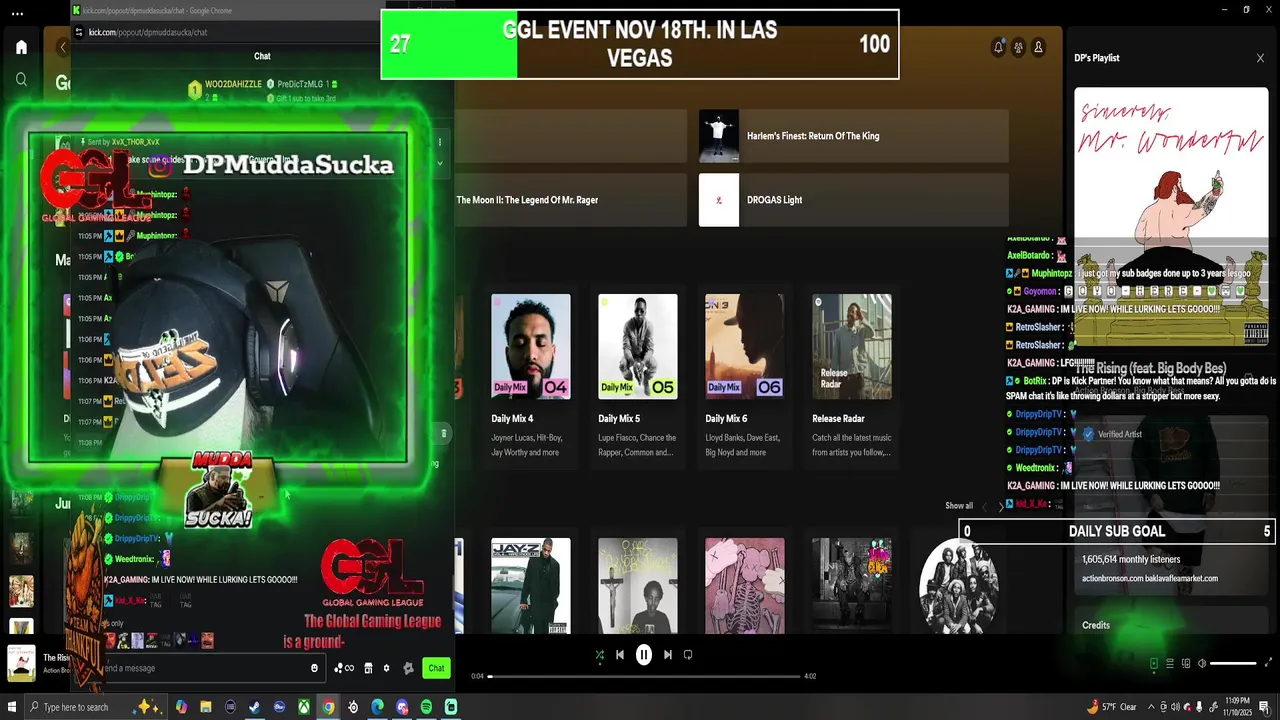Open the Release Radar playlist card
Screen dimensions: 1280x720
point(852,376)
